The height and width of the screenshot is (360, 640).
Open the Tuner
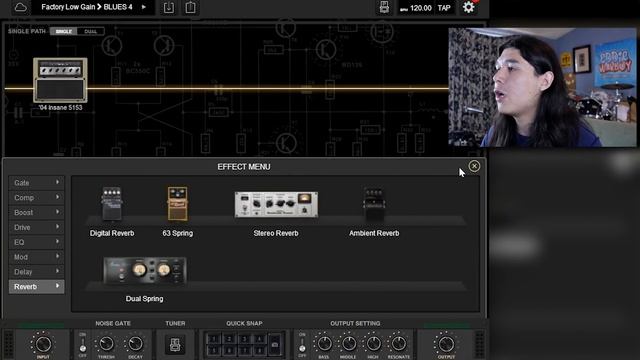coord(175,344)
